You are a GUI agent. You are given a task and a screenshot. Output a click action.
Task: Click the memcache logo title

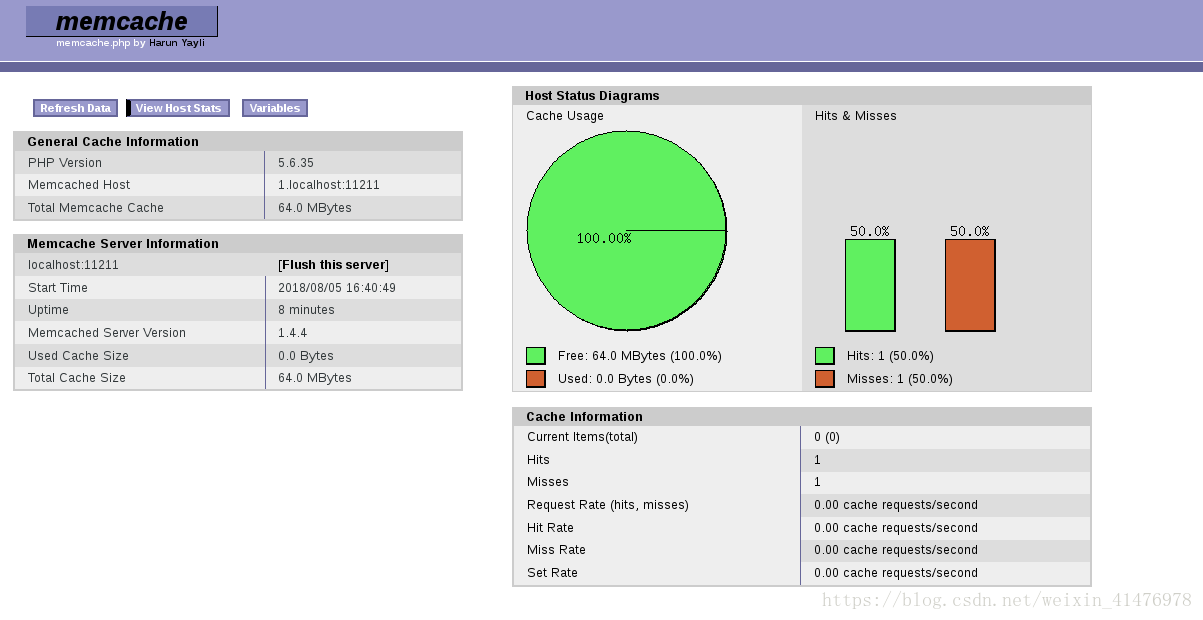[121, 21]
